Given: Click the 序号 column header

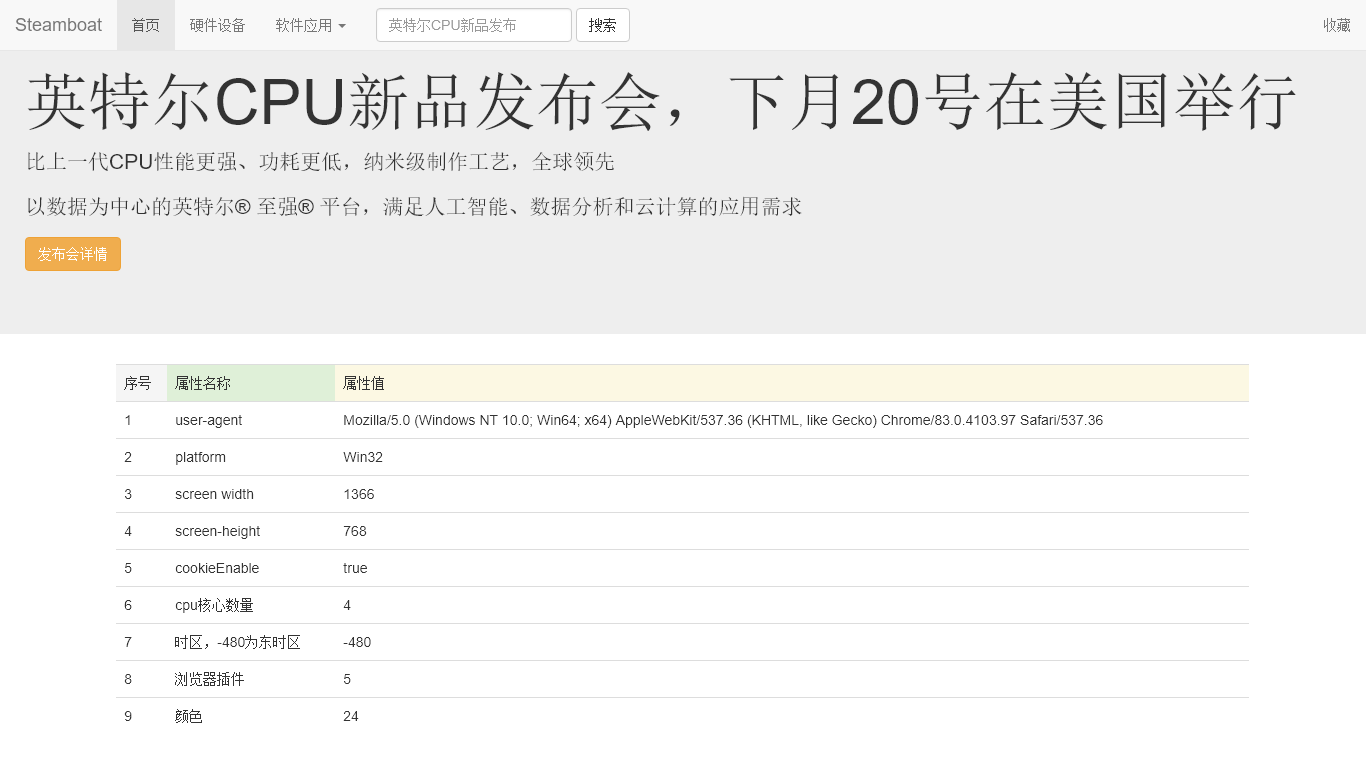Looking at the screenshot, I should [x=141, y=383].
